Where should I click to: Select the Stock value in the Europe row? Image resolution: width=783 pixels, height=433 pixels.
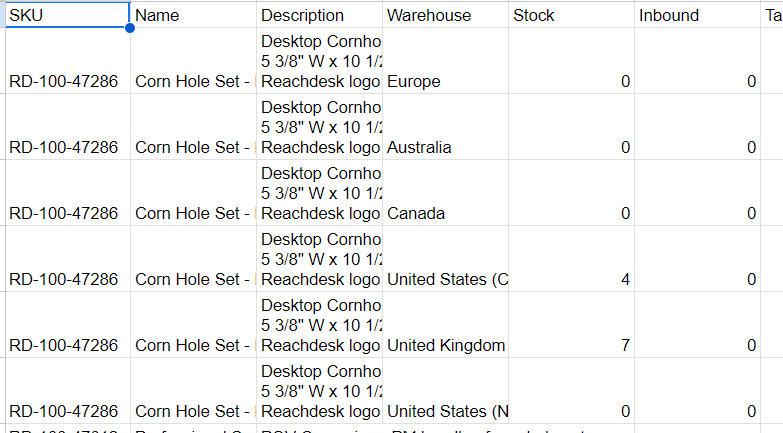tap(571, 81)
